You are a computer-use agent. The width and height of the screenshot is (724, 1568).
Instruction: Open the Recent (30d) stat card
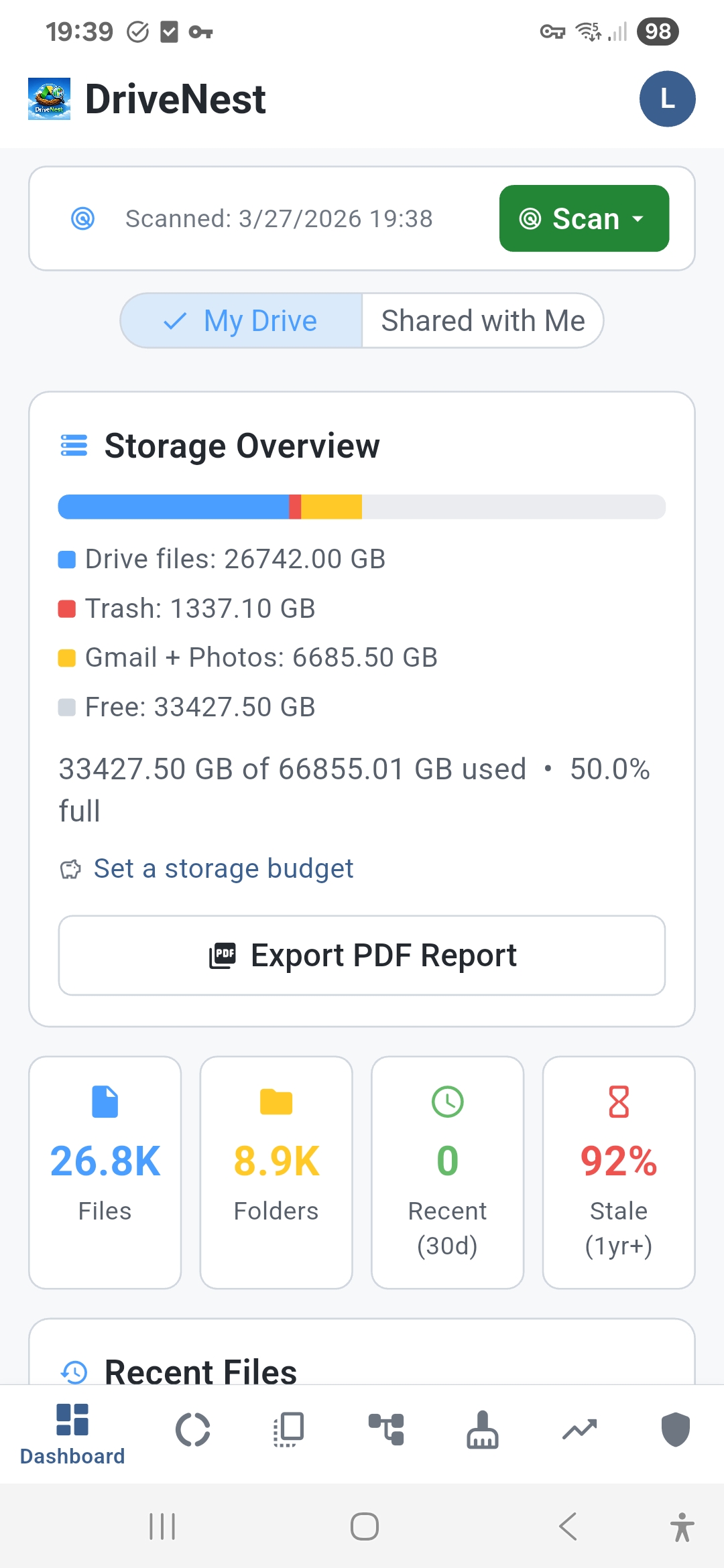click(448, 1173)
